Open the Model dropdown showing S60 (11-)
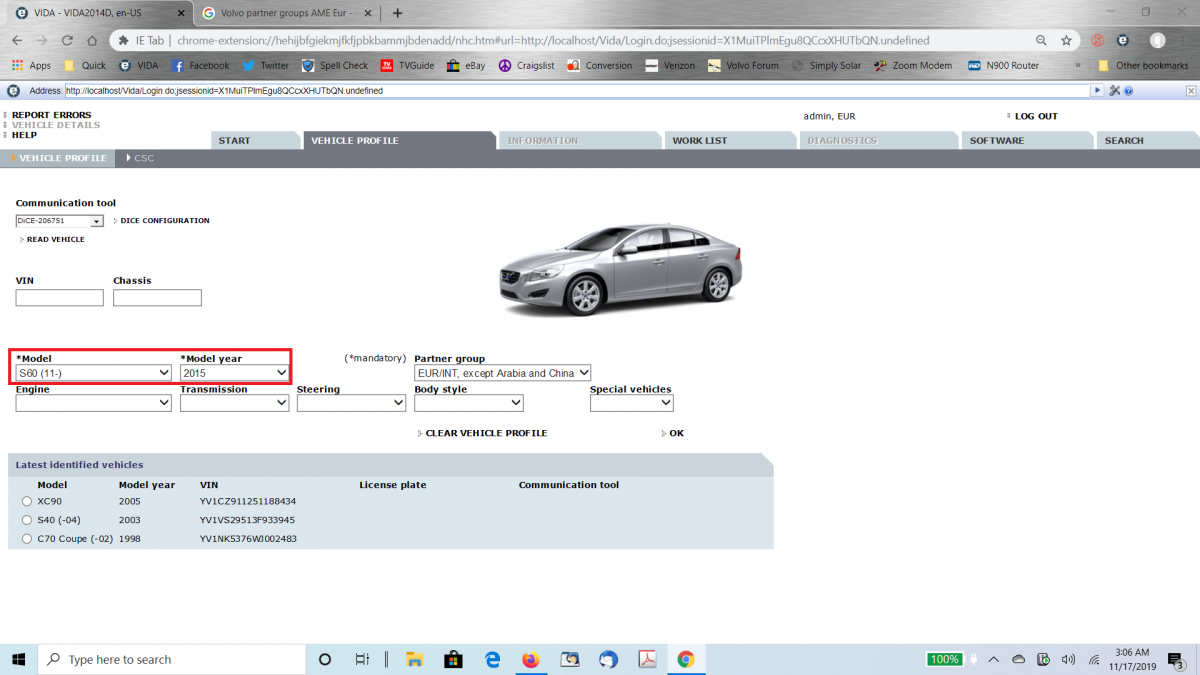Screen dimensions: 1200x675 (93, 373)
